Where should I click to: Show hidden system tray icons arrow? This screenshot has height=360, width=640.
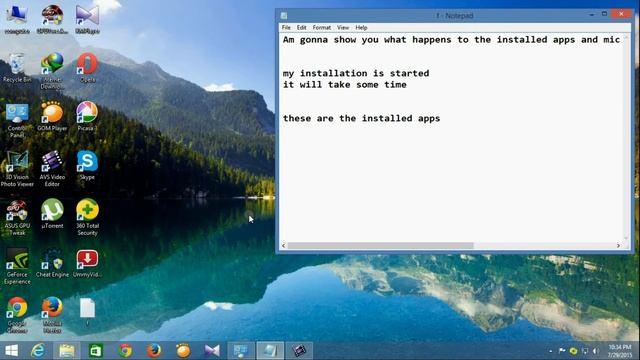[551, 351]
